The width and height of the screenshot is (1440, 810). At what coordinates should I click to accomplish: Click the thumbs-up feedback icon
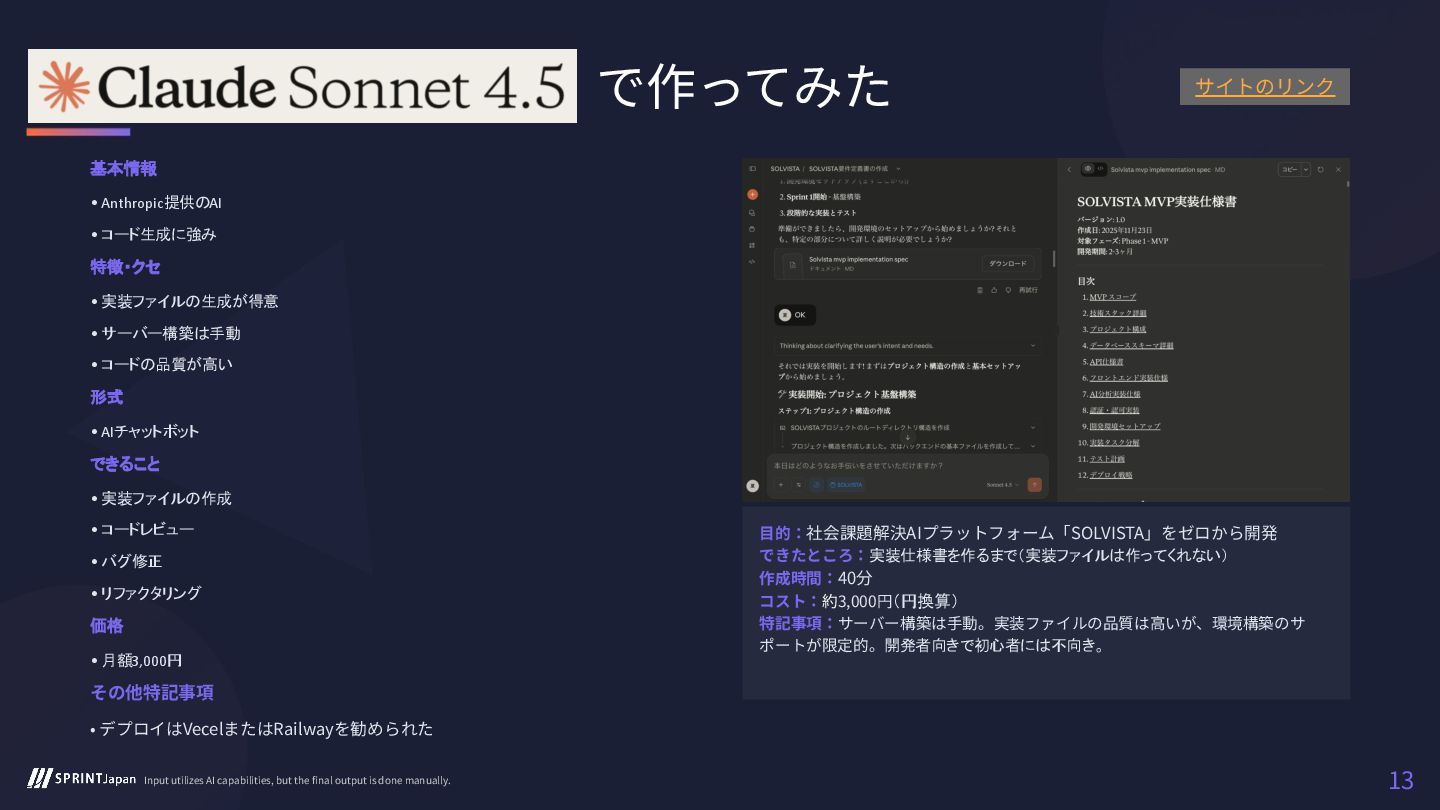point(994,290)
